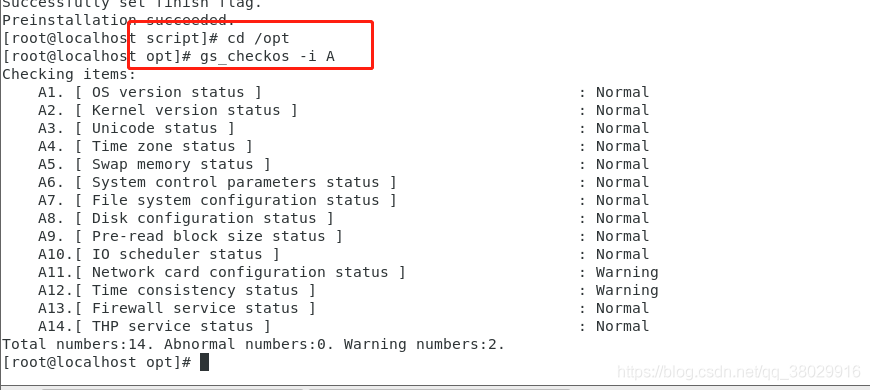Click the Warning result for Network card configuration

tap(627, 272)
